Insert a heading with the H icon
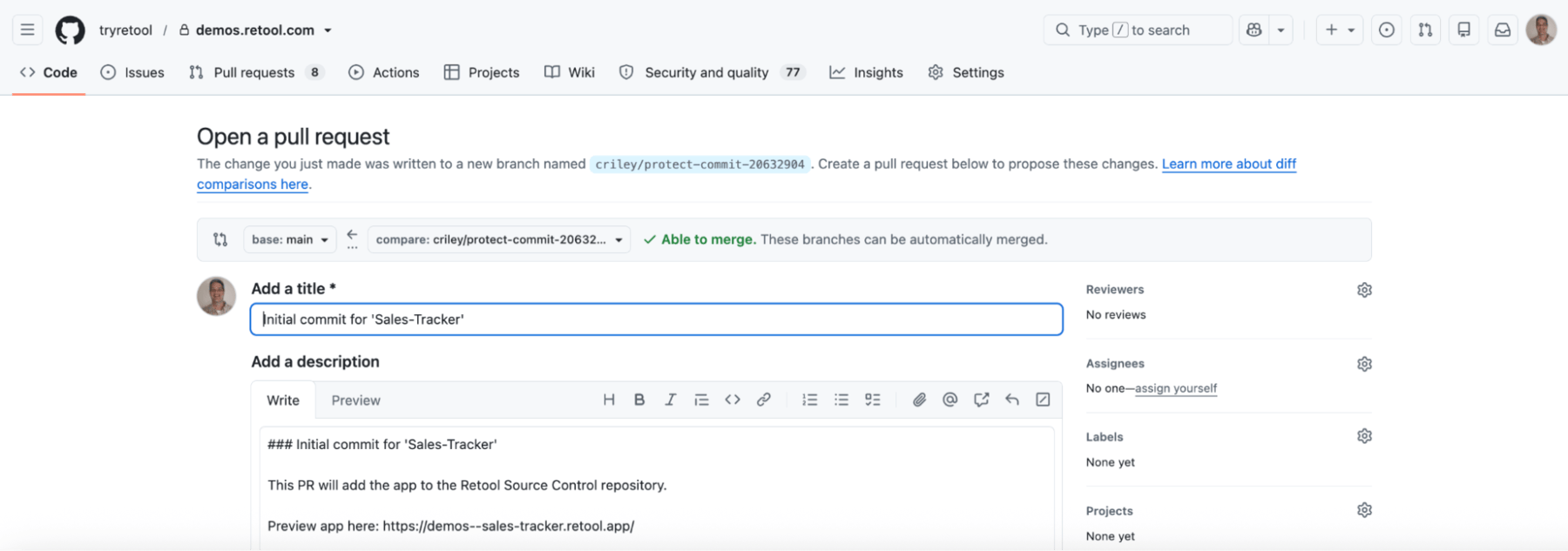The image size is (1568, 551). pyautogui.click(x=609, y=400)
